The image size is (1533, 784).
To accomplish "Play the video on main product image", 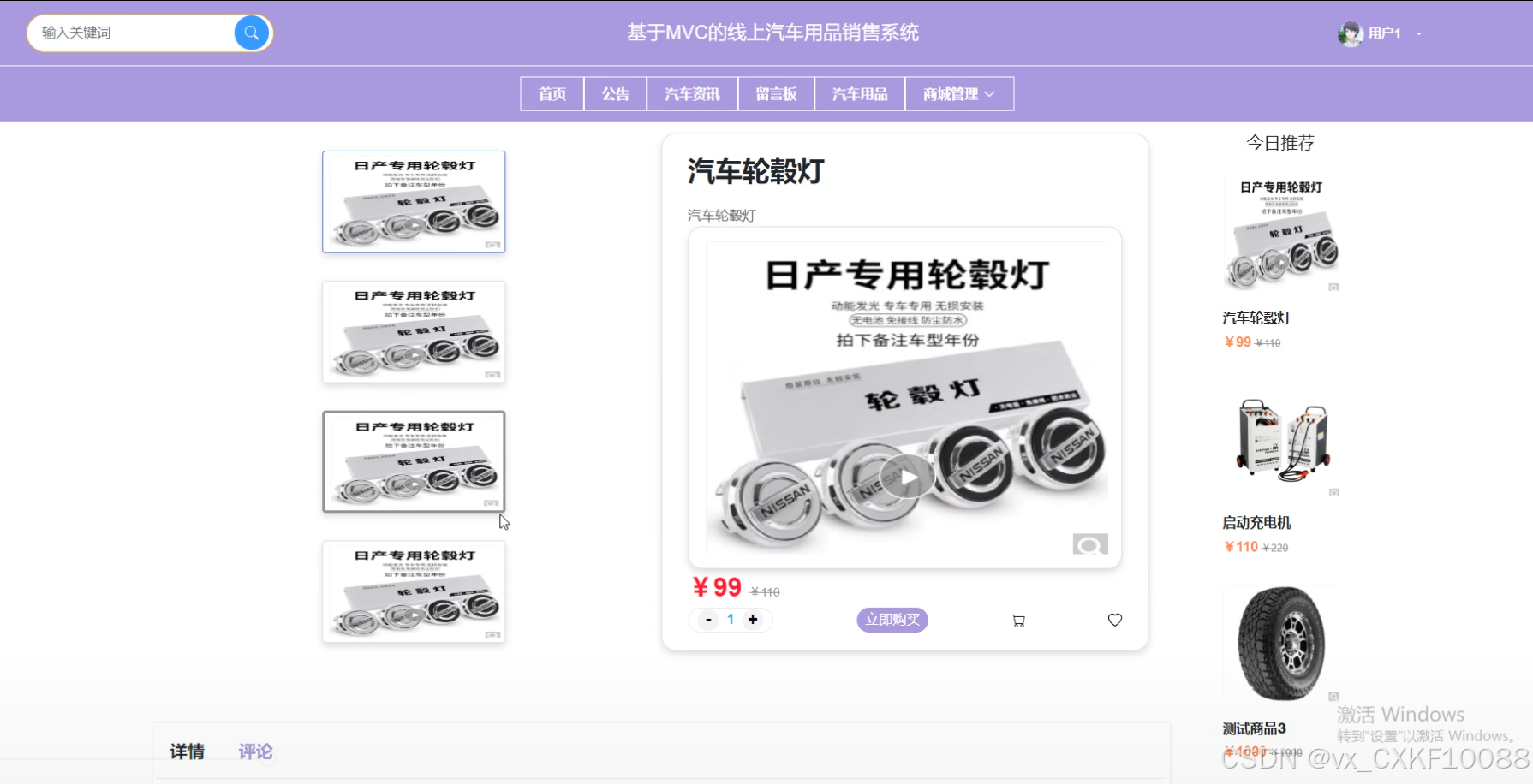I will [x=907, y=477].
